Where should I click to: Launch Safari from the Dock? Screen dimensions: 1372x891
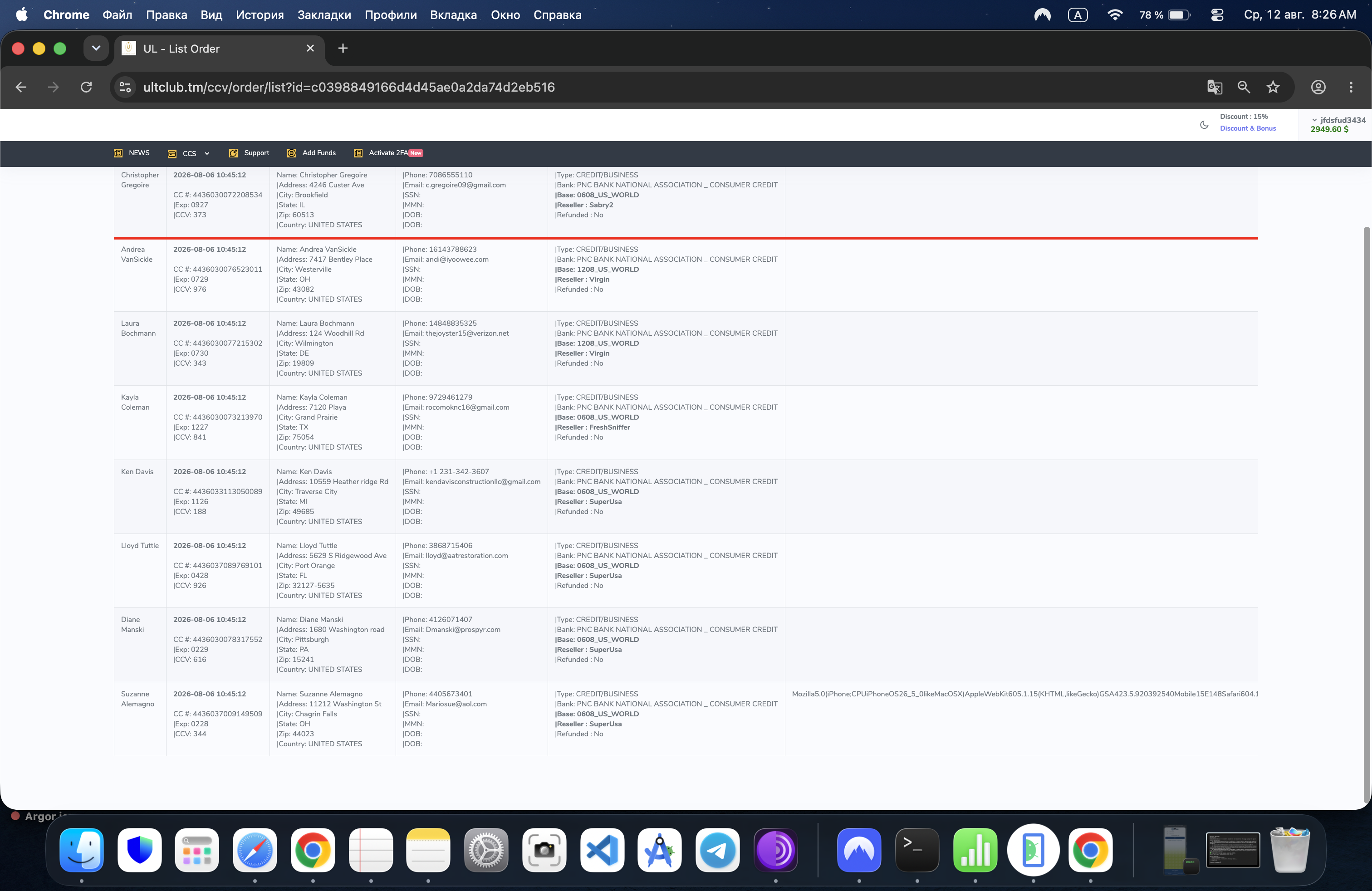pos(255,850)
